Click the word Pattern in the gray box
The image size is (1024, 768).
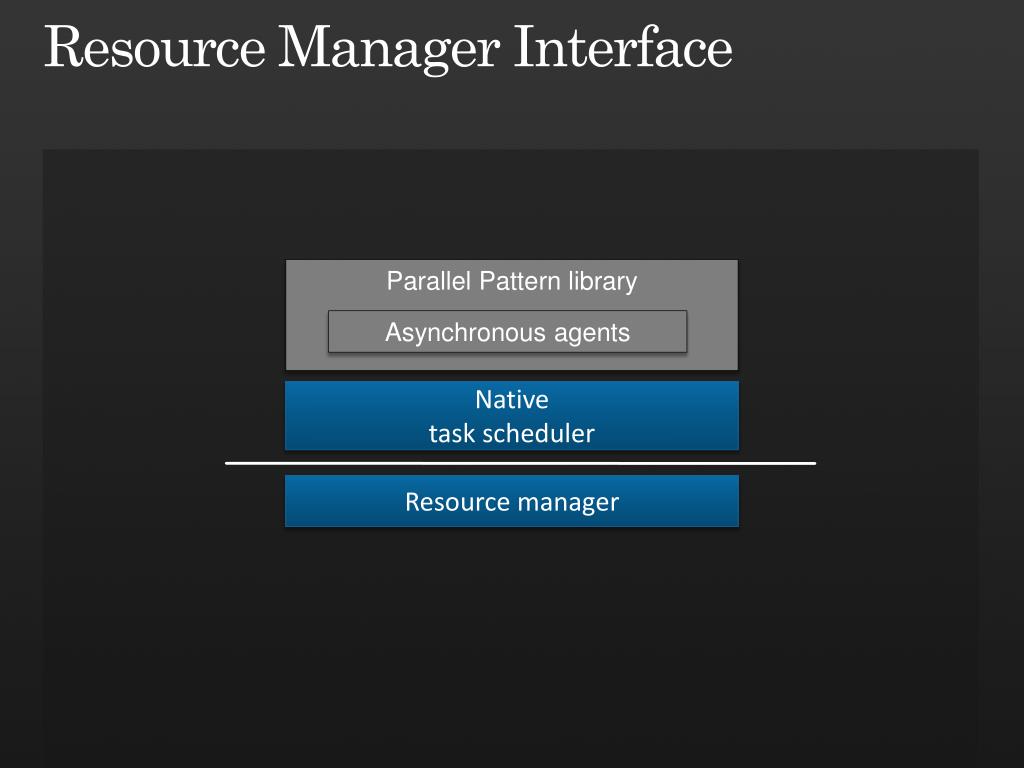(520, 281)
